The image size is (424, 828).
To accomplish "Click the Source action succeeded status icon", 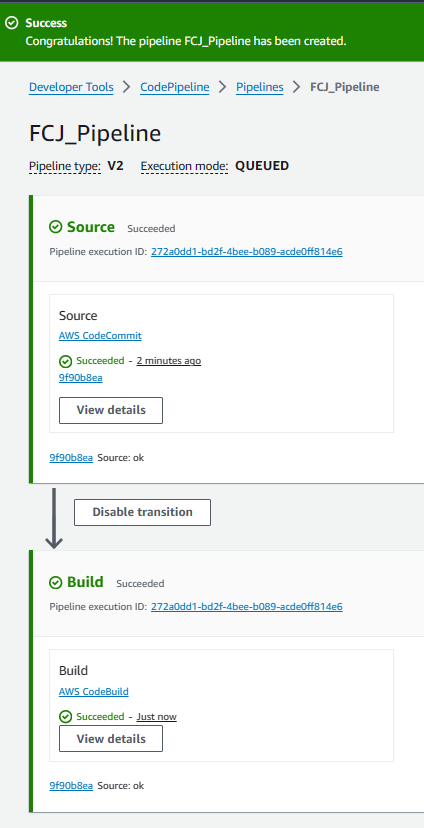I will 65,361.
